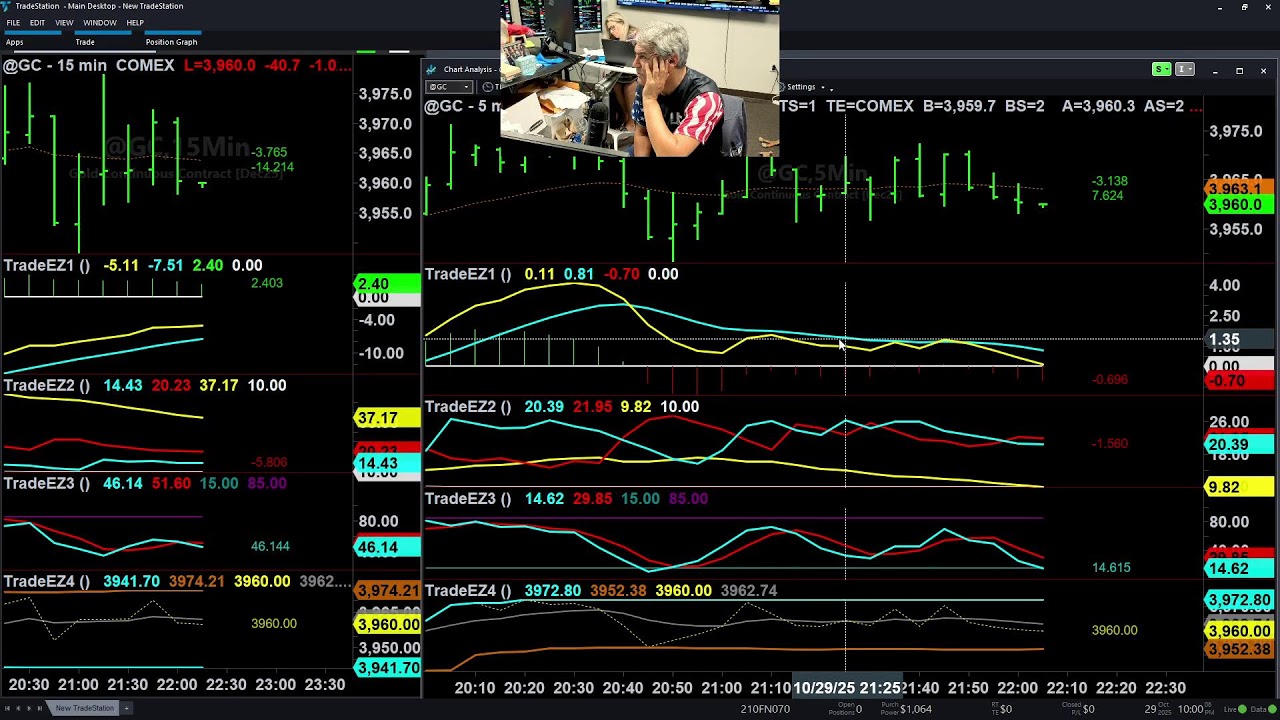The height and width of the screenshot is (720, 1280).
Task: Click the cyan 14.62 marker on TradeEZ3 axis
Action: tap(1239, 569)
